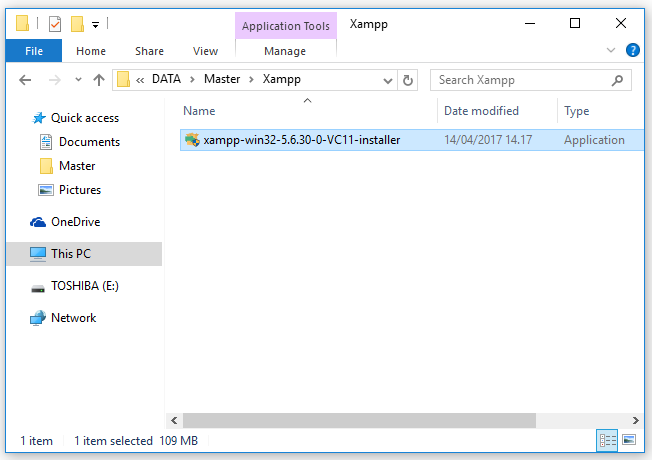Click the xampp installer application icon

192,140
